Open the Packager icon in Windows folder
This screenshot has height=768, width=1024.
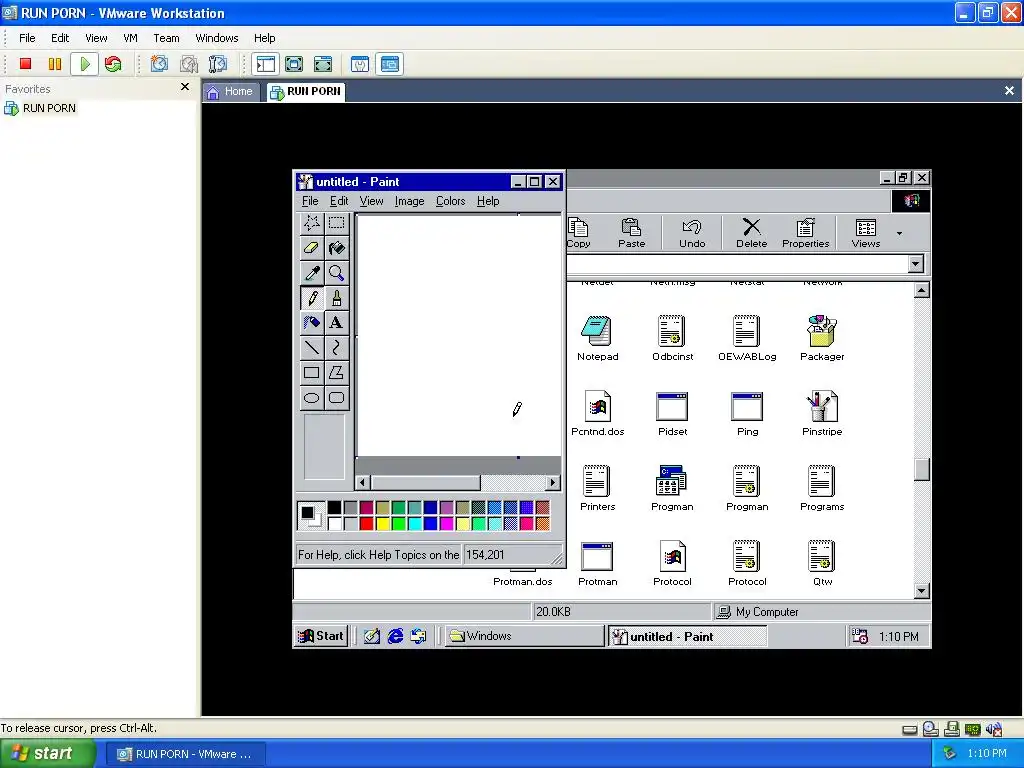click(x=822, y=338)
